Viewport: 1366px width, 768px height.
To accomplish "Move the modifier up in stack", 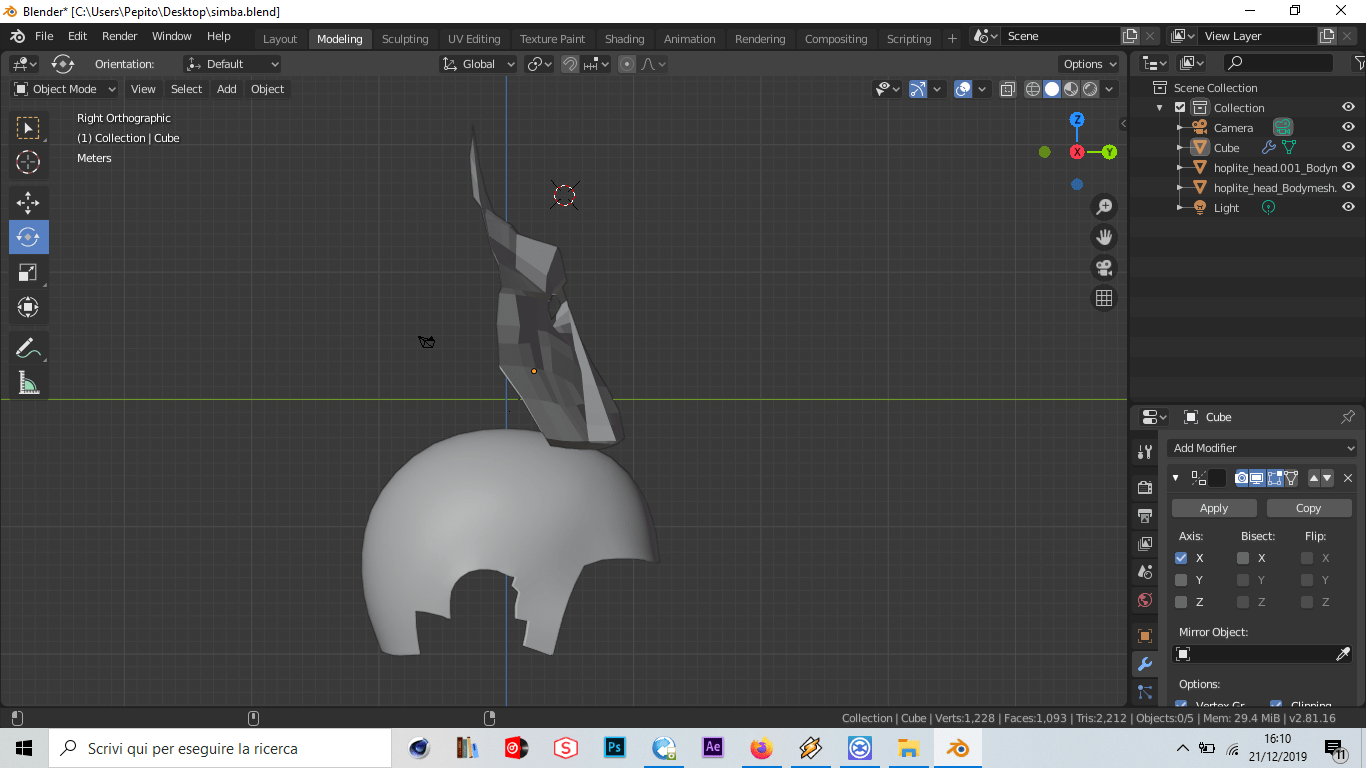I will (1314, 478).
